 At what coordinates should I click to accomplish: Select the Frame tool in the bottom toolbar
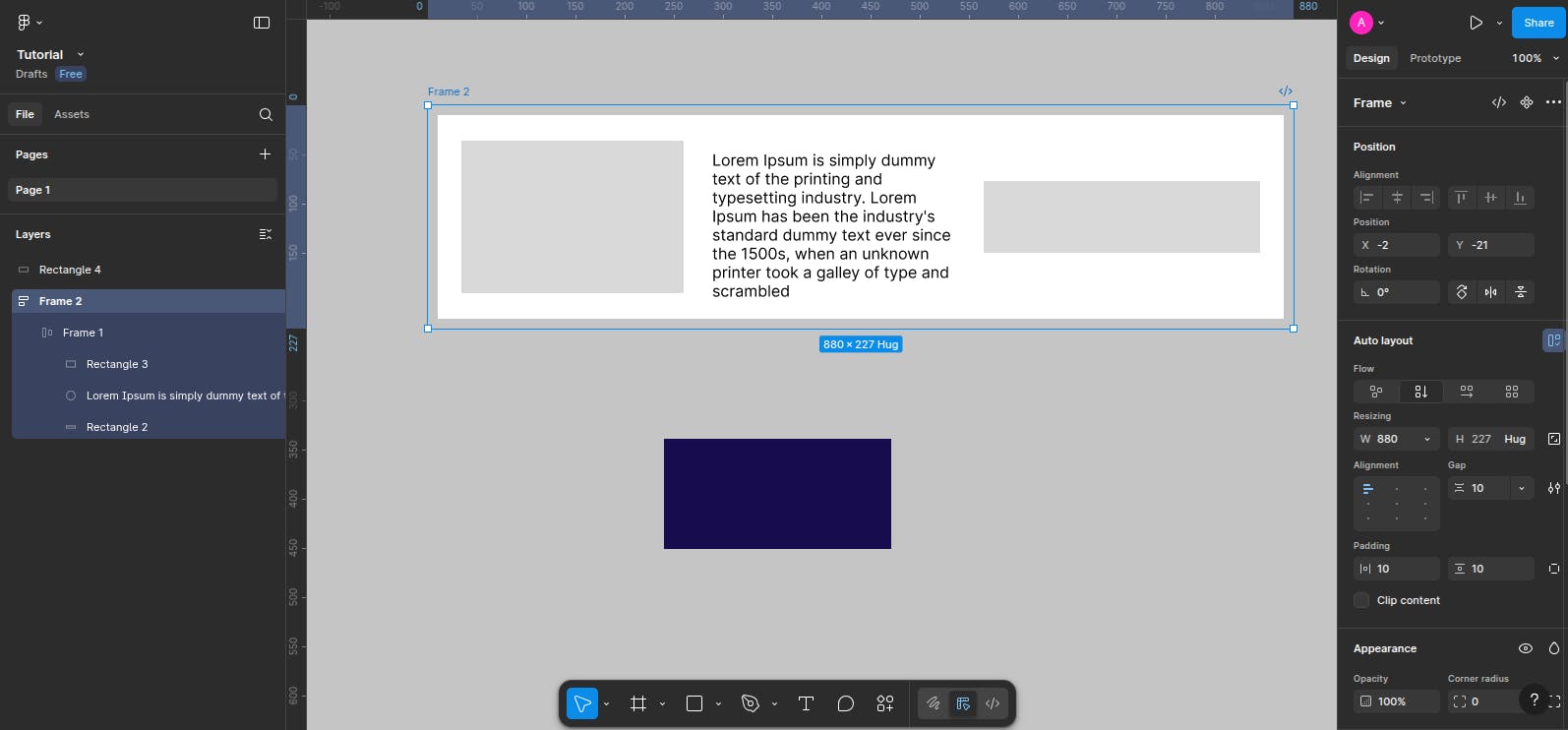(x=638, y=703)
